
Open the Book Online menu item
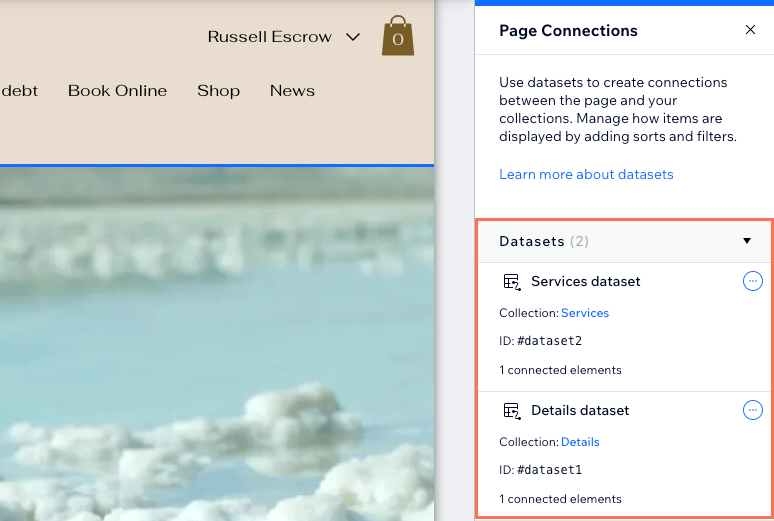(x=117, y=91)
